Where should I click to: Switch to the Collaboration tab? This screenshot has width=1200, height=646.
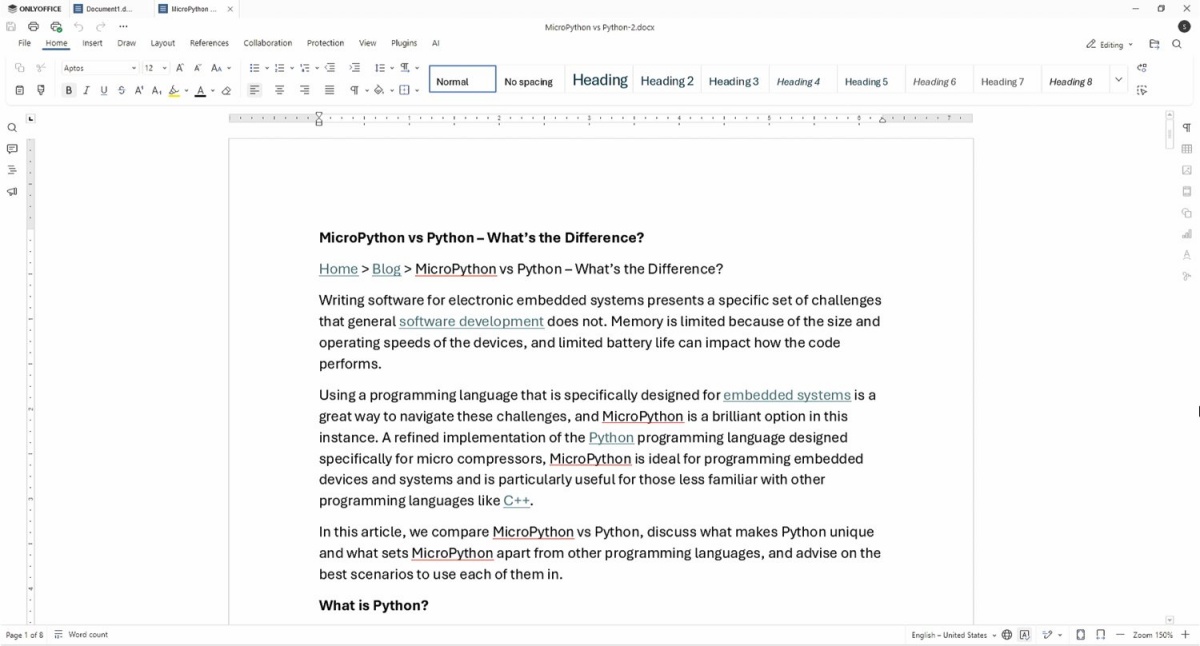pos(268,43)
